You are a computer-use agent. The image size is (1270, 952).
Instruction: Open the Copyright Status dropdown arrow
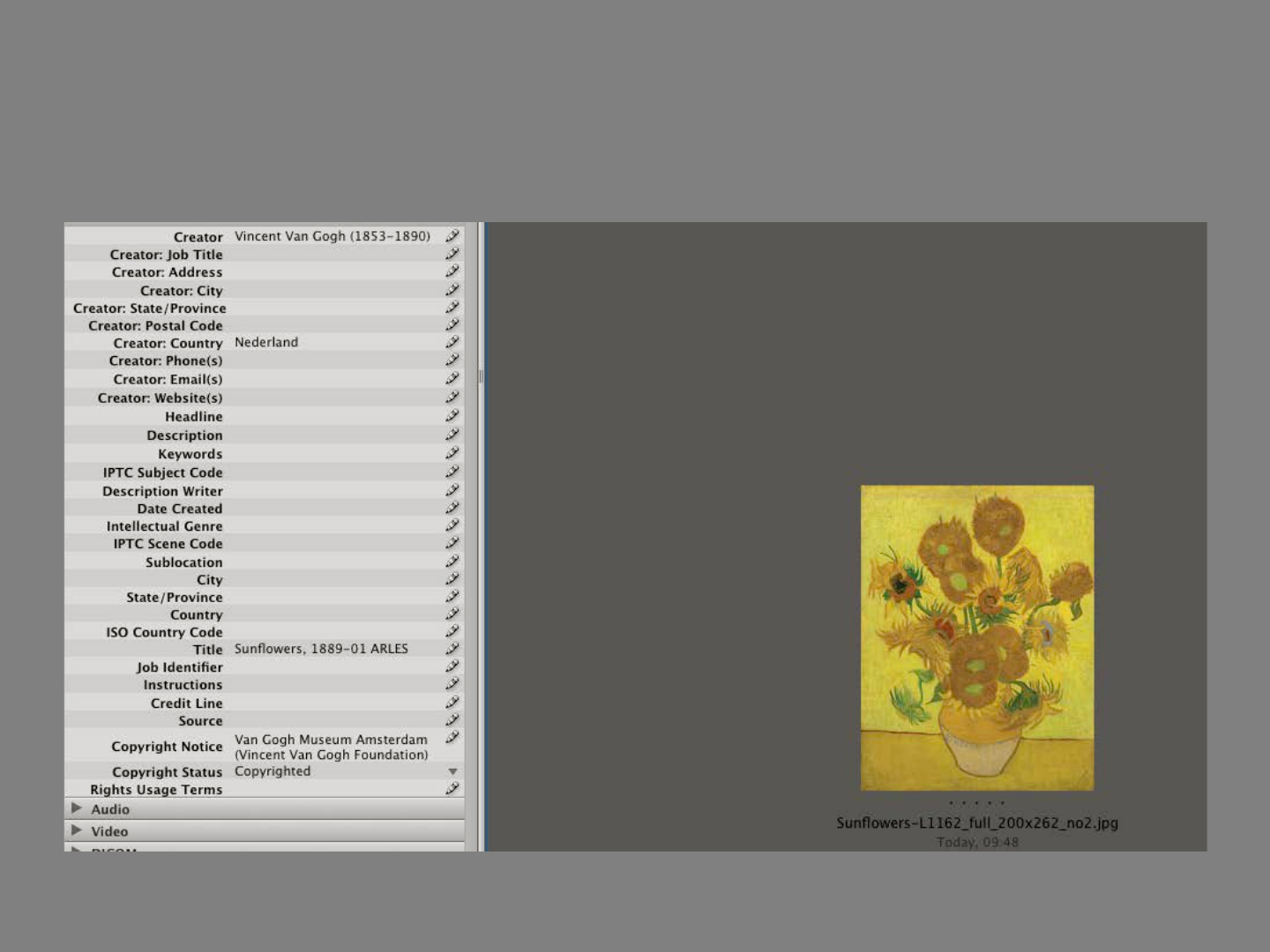[452, 772]
